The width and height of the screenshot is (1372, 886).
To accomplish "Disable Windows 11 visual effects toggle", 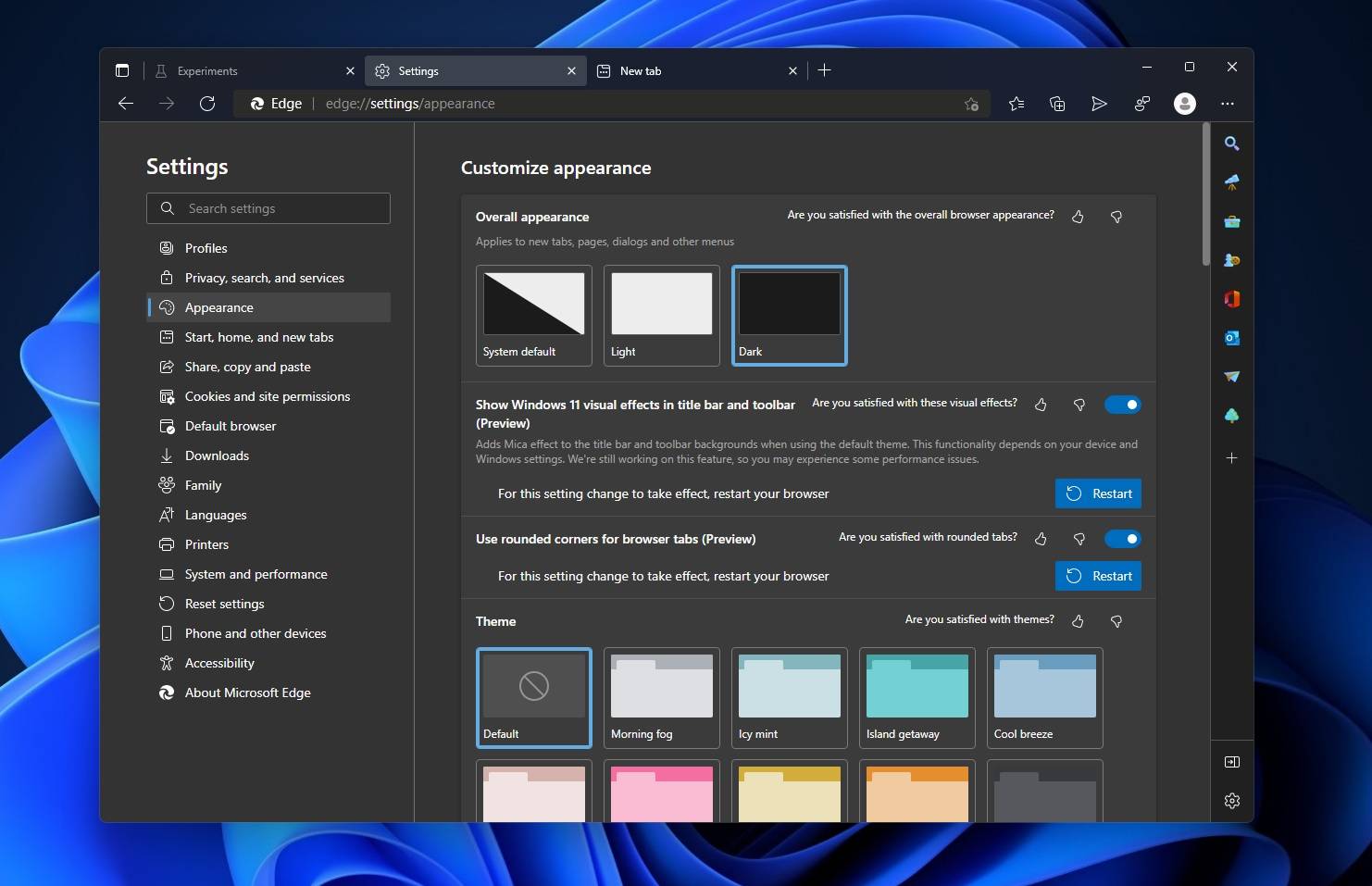I will pyautogui.click(x=1123, y=405).
